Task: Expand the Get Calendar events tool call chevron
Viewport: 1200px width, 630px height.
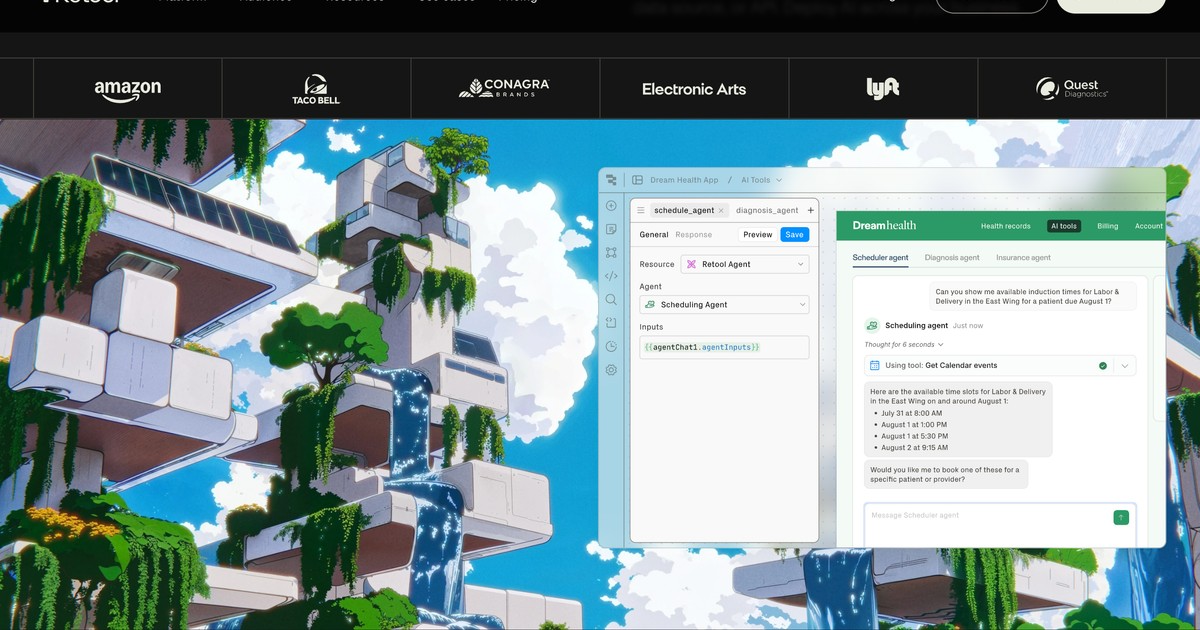Action: 1125,366
